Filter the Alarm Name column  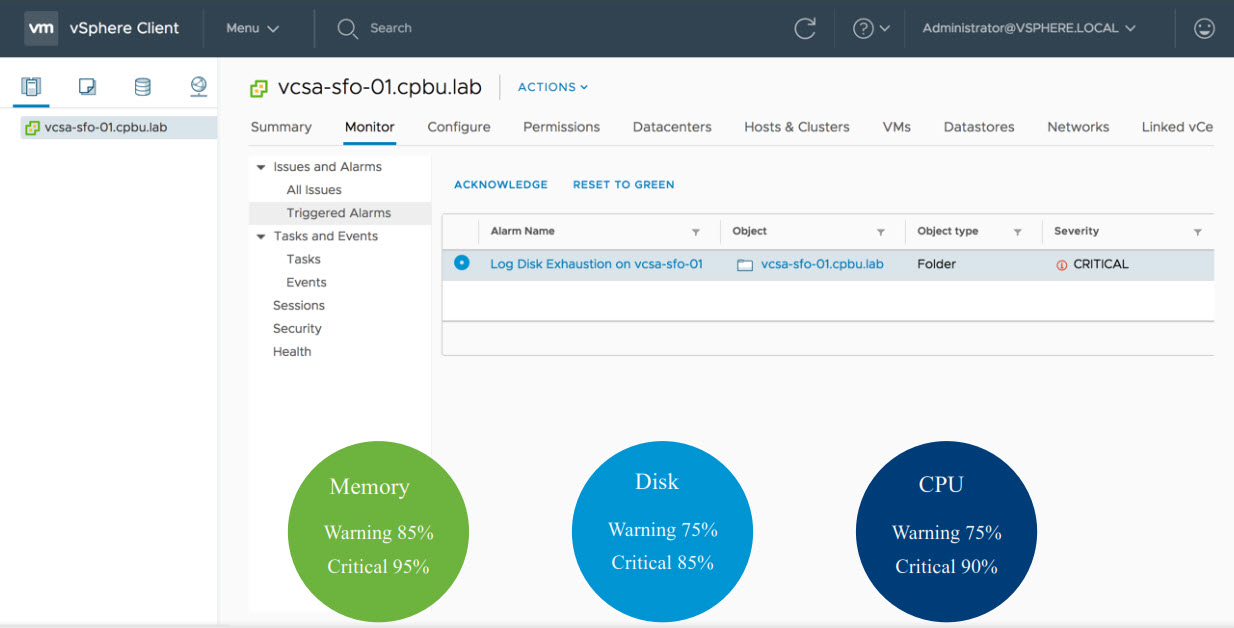click(696, 232)
